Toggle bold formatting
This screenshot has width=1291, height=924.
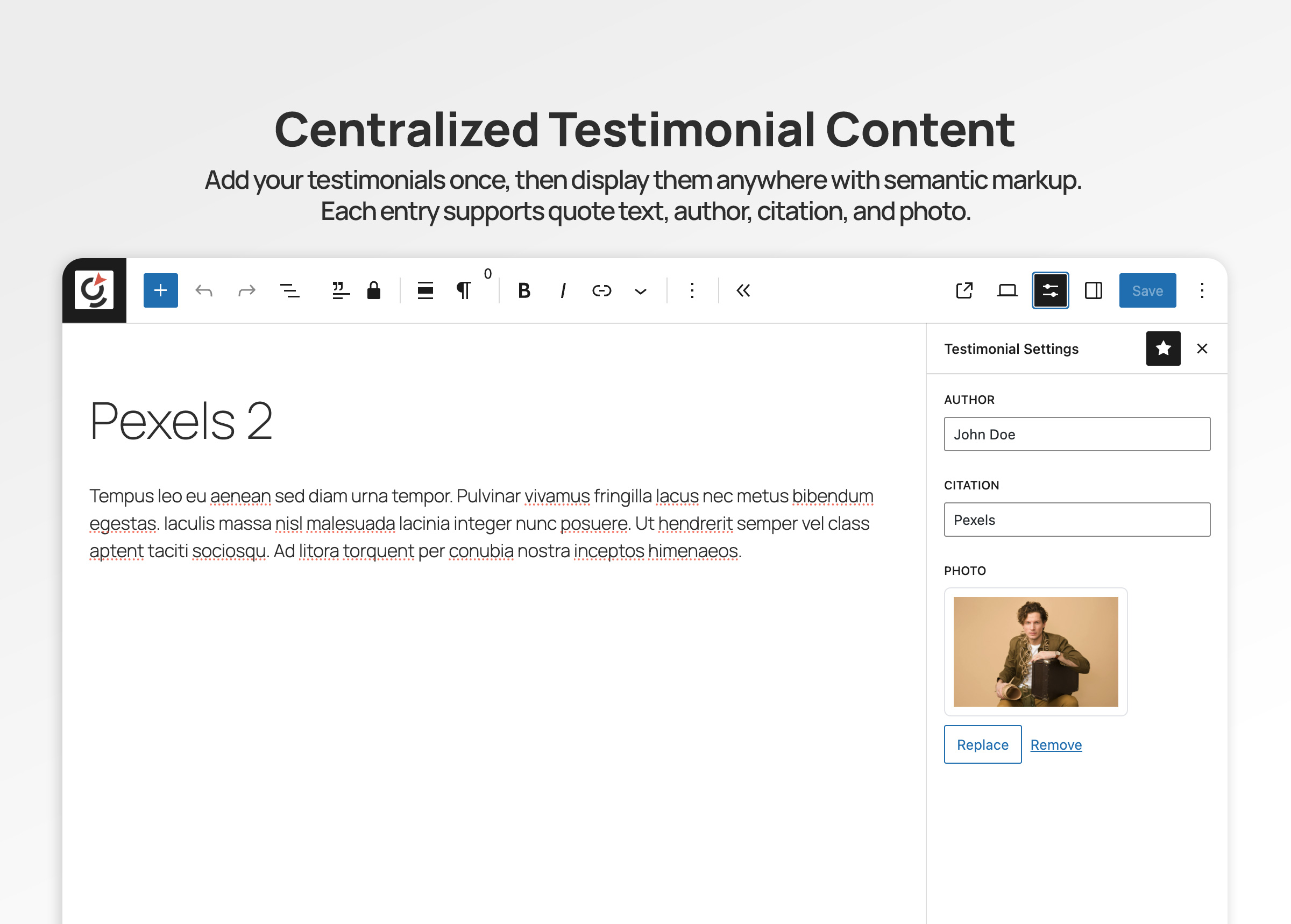coord(523,291)
